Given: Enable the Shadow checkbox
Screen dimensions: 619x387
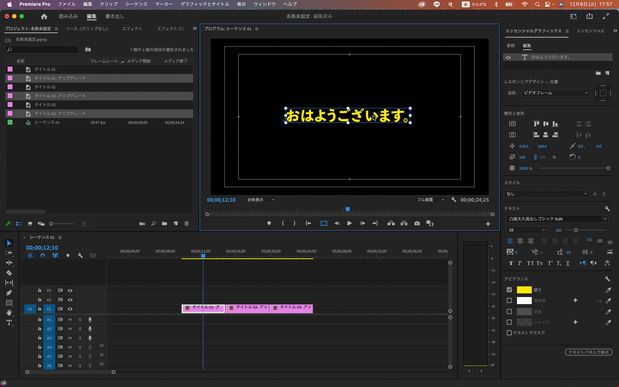Looking at the screenshot, I should (509, 322).
